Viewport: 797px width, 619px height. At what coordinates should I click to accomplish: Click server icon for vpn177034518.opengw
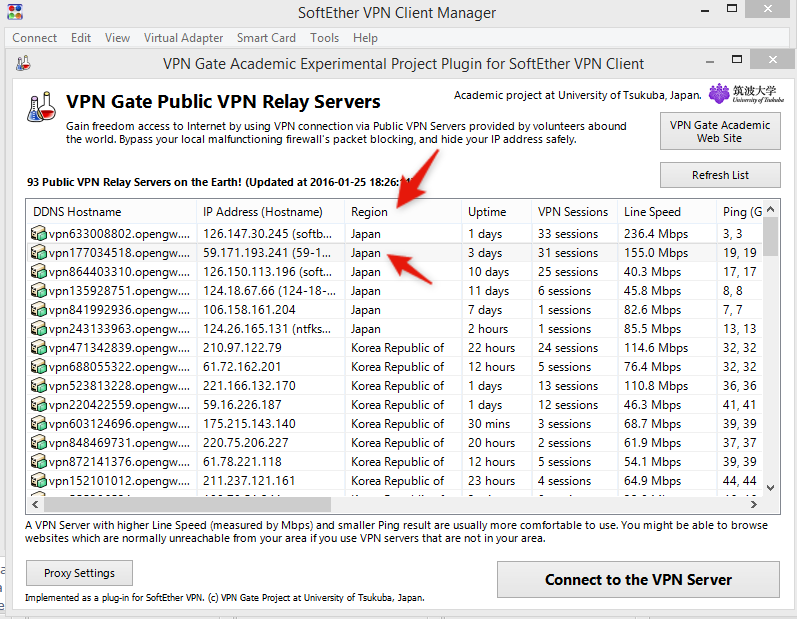click(39, 253)
